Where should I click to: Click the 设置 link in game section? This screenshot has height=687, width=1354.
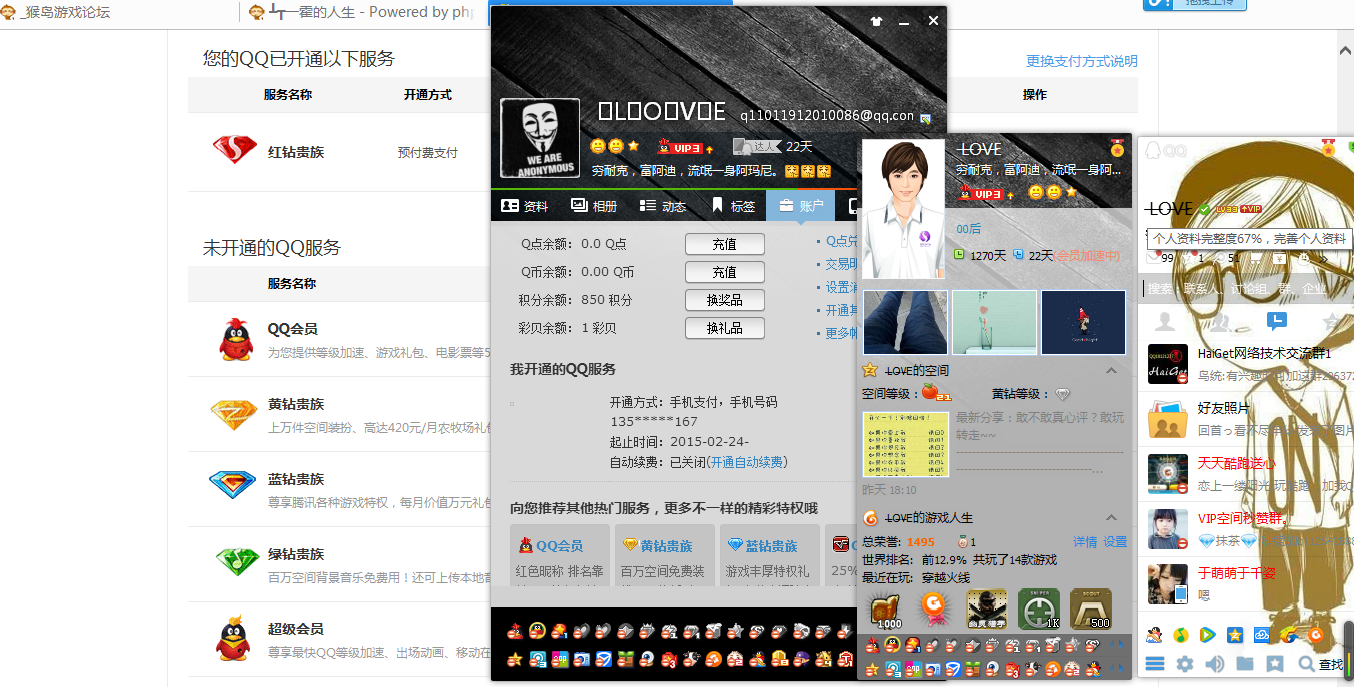1115,541
